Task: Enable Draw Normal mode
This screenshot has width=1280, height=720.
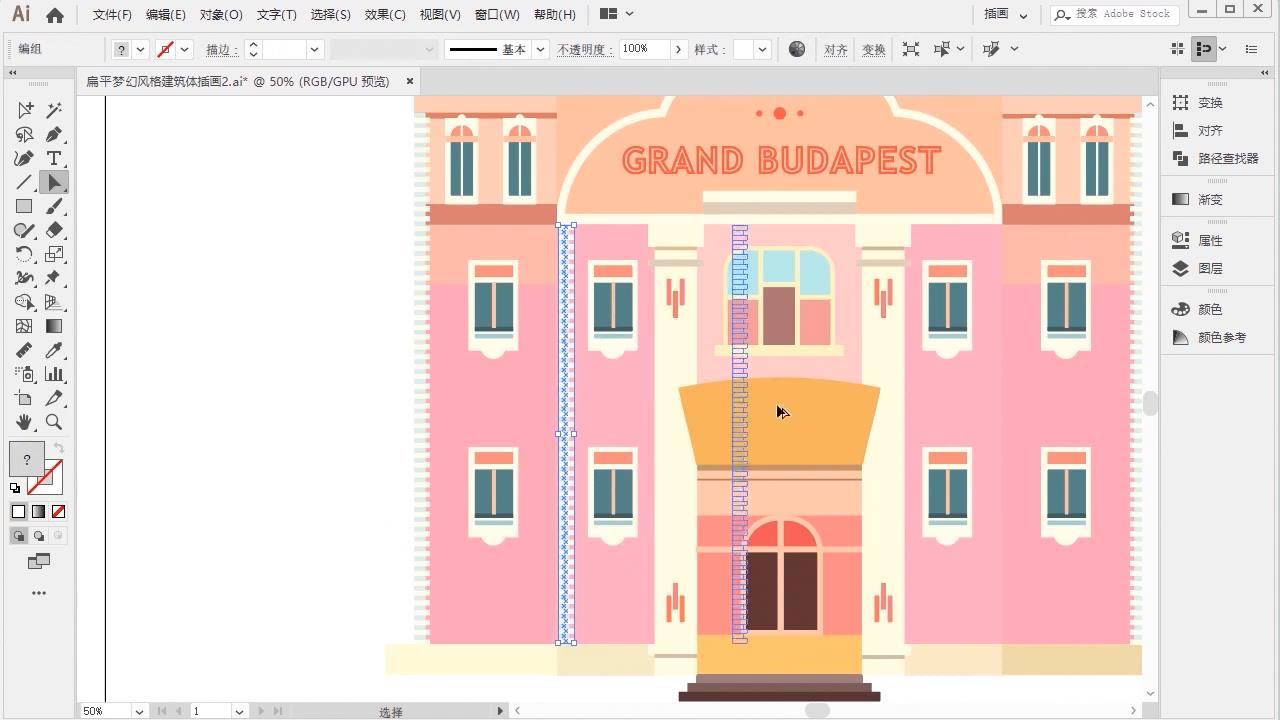Action: (19, 536)
